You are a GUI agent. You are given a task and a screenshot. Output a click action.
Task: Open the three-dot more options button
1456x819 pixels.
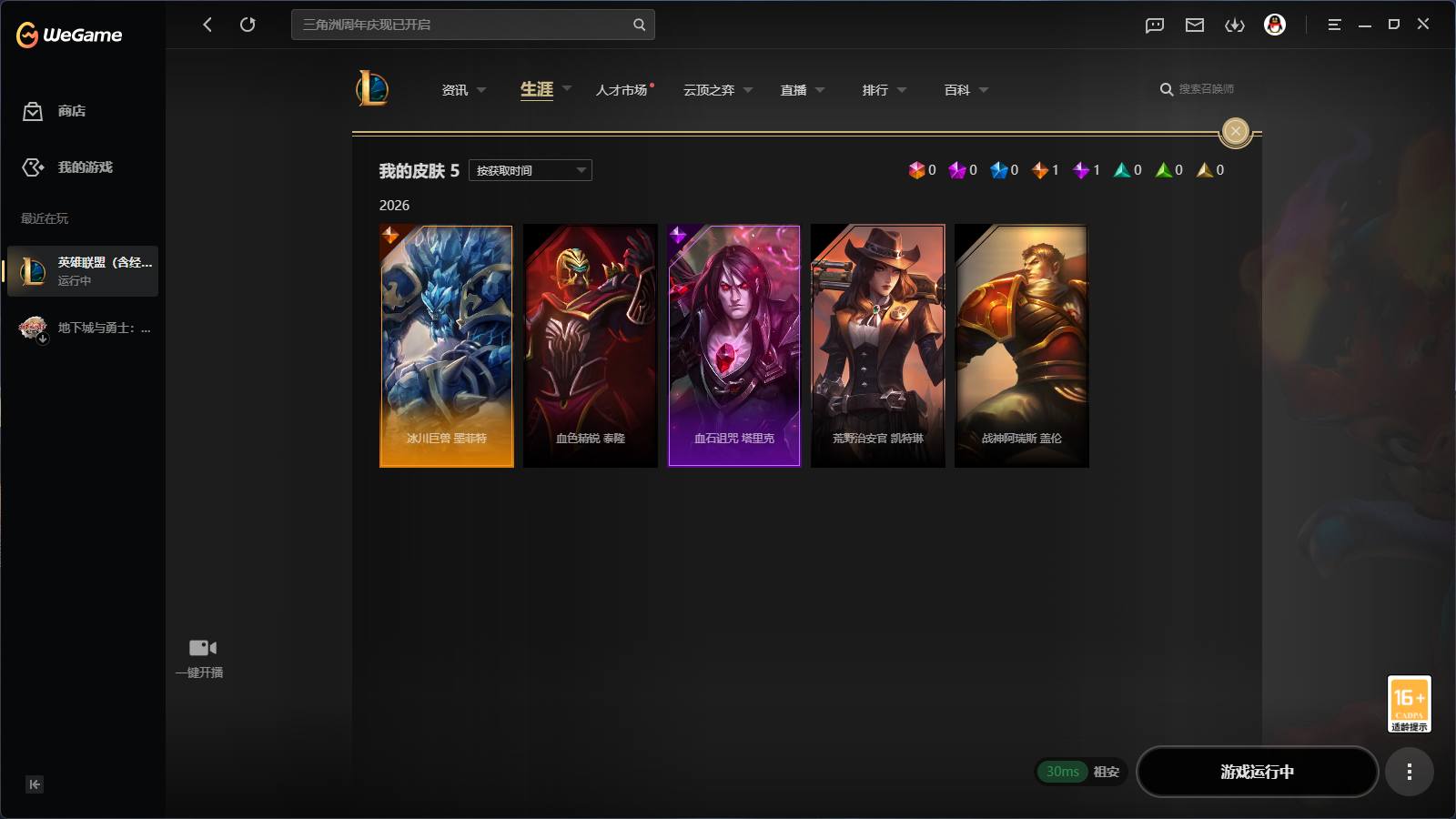[1409, 772]
